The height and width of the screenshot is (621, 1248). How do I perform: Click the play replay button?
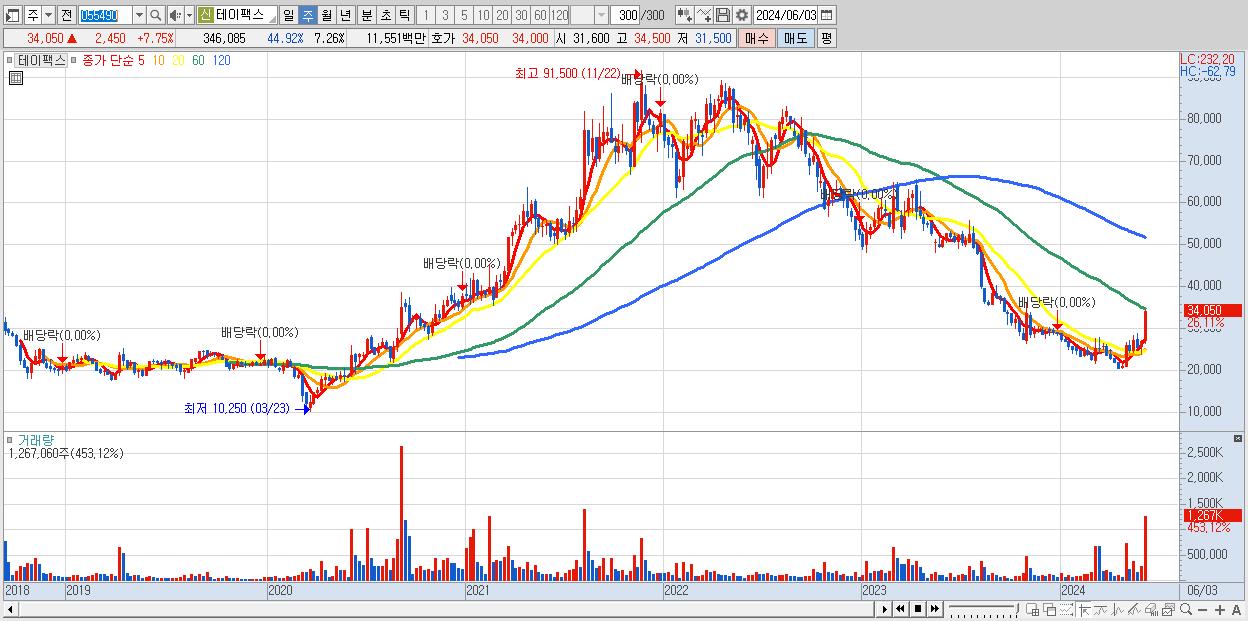[x=885, y=609]
